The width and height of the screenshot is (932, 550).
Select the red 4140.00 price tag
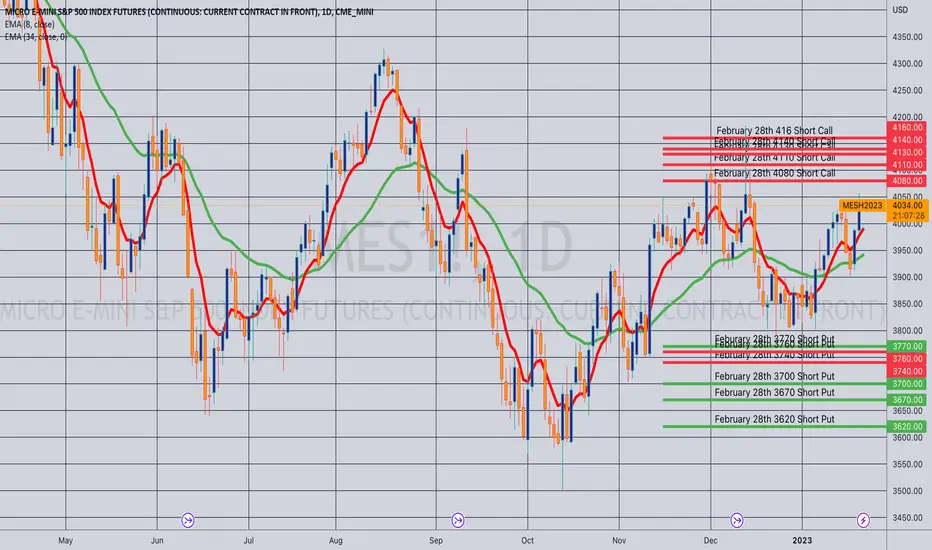[907, 140]
